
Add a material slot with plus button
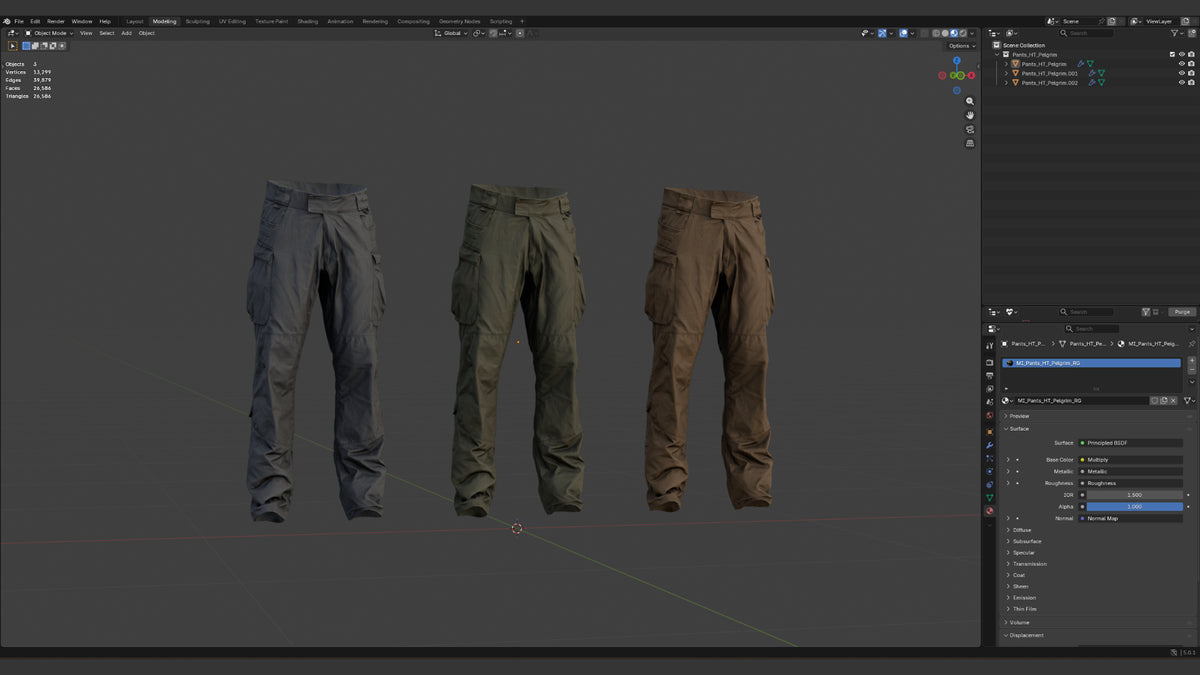point(1191,362)
